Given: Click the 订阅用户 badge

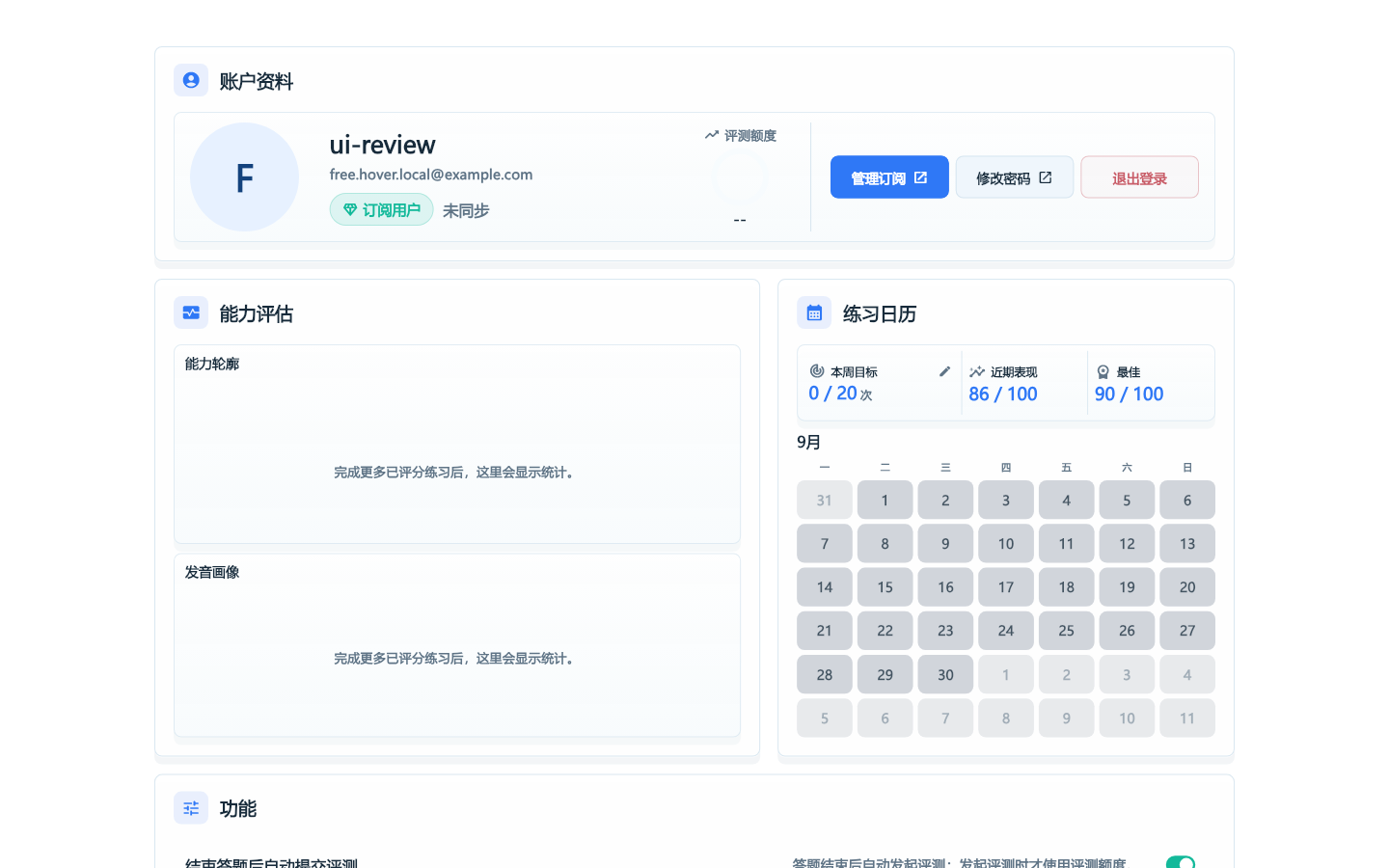Looking at the screenshot, I should point(382,209).
